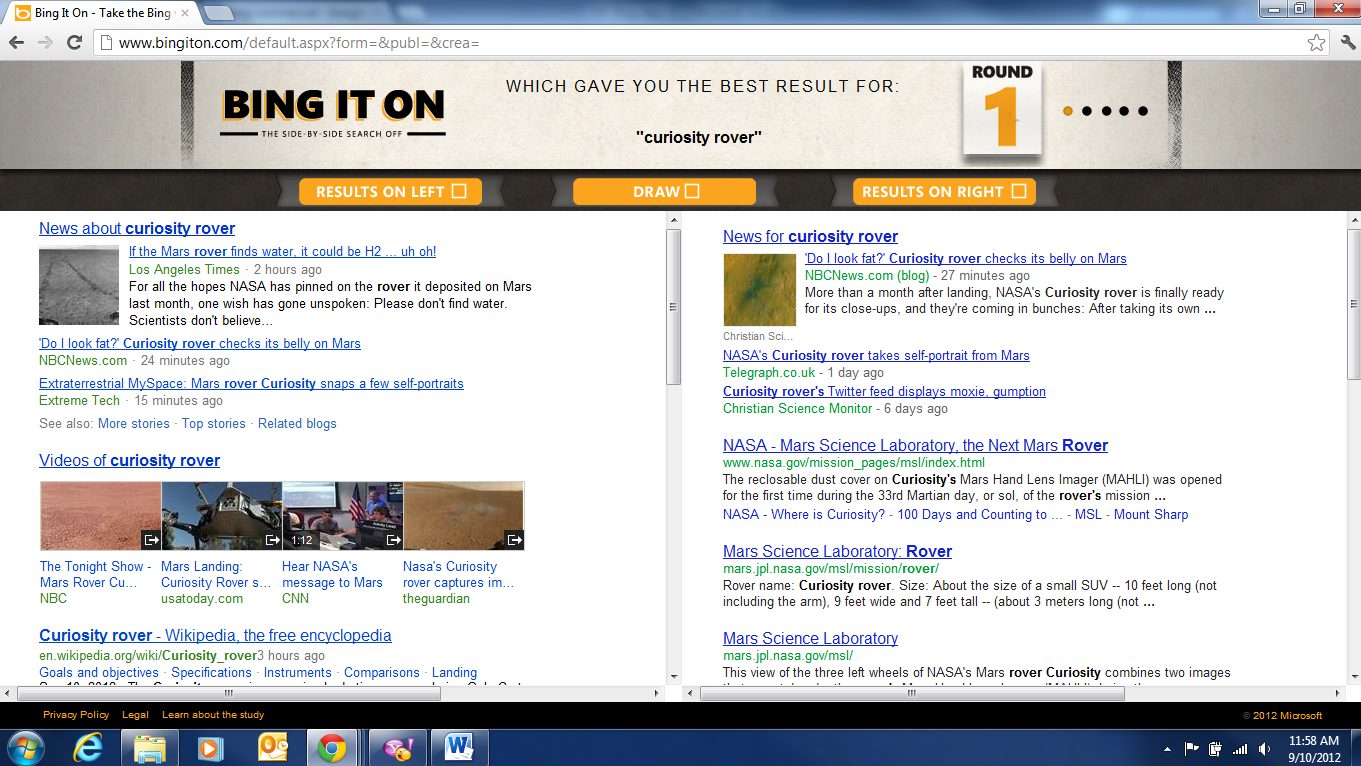
Task: Click left news rover tracks thumbnail
Action: 79,285
